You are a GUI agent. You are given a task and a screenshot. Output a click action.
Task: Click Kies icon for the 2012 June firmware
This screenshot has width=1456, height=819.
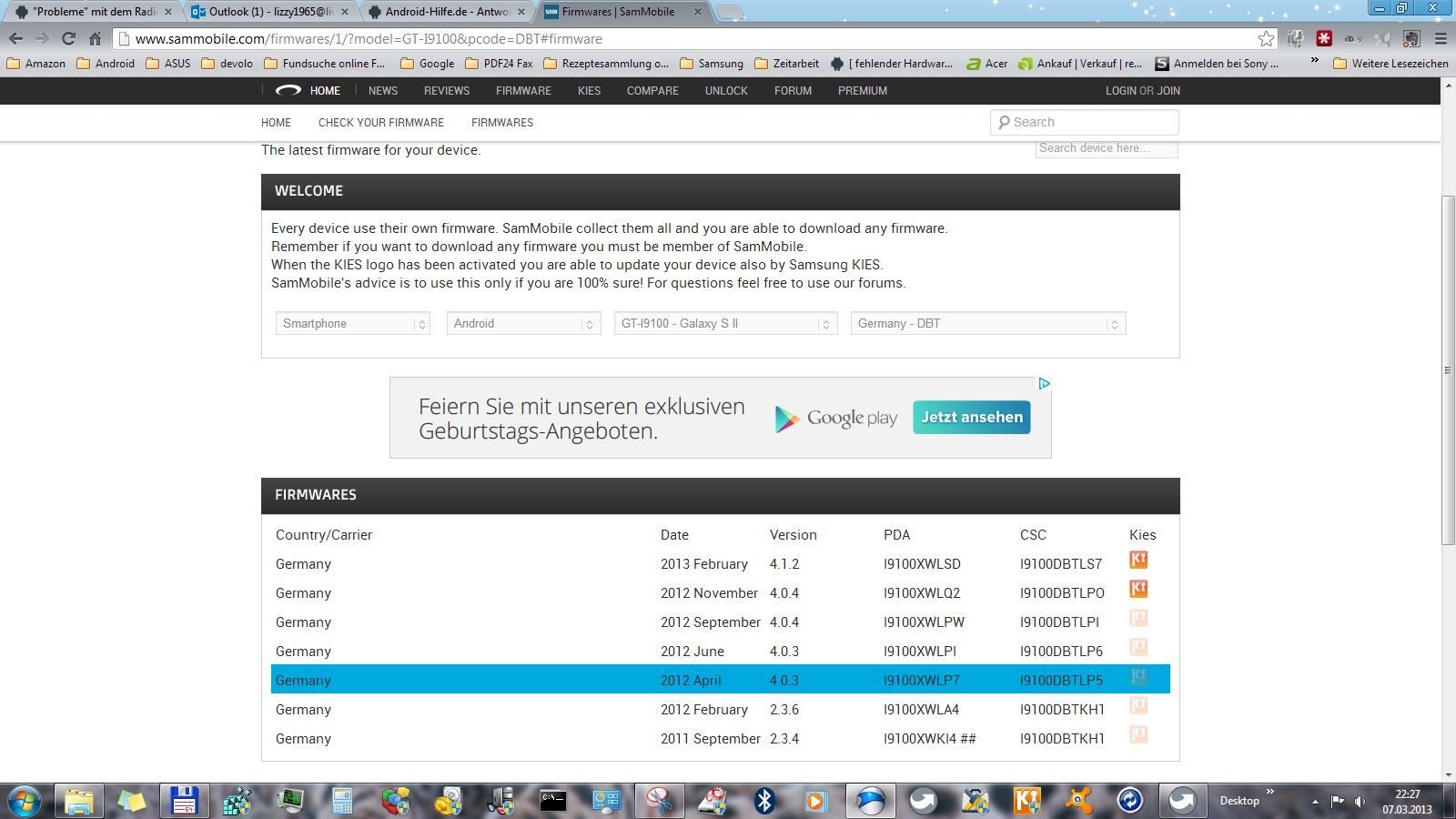(1138, 647)
